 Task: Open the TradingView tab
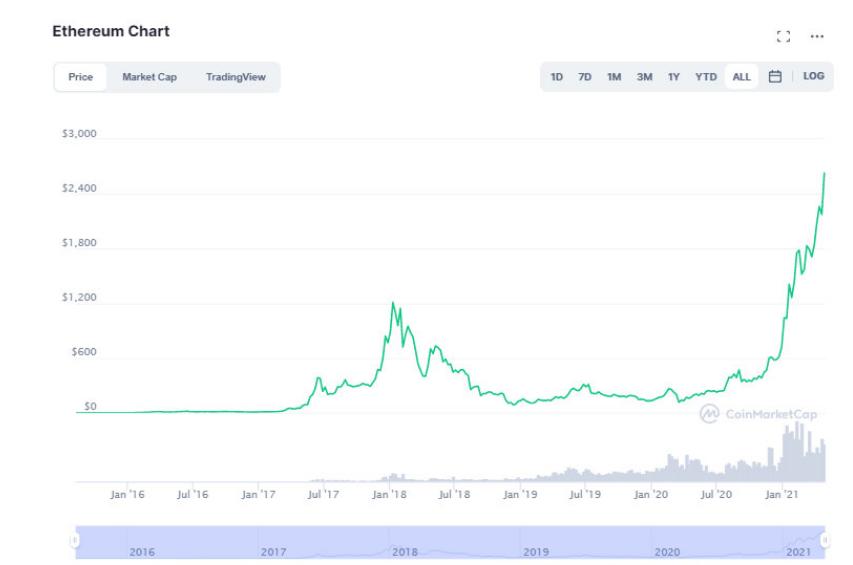236,77
